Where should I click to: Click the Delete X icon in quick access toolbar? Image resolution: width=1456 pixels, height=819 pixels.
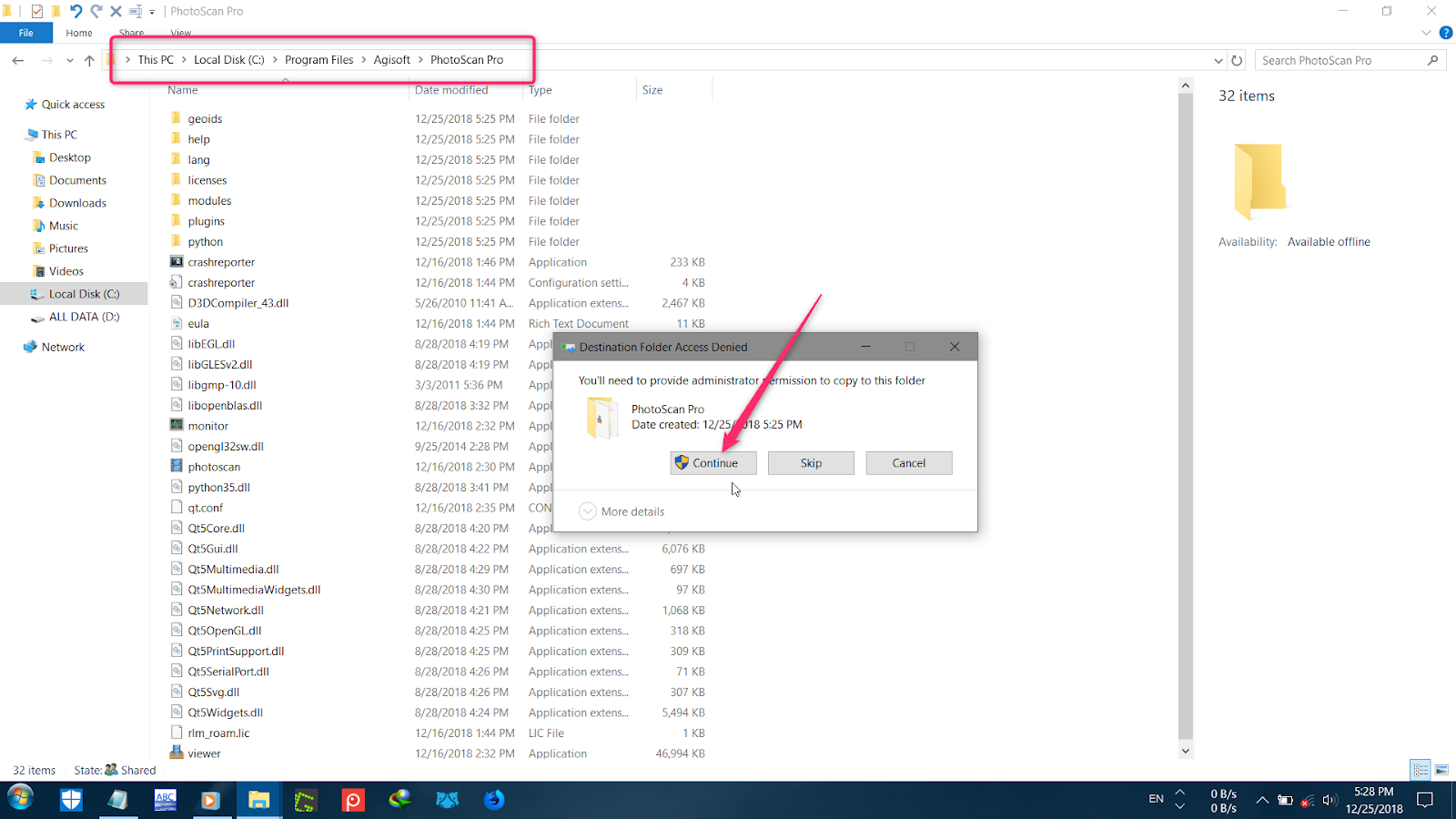coord(116,11)
